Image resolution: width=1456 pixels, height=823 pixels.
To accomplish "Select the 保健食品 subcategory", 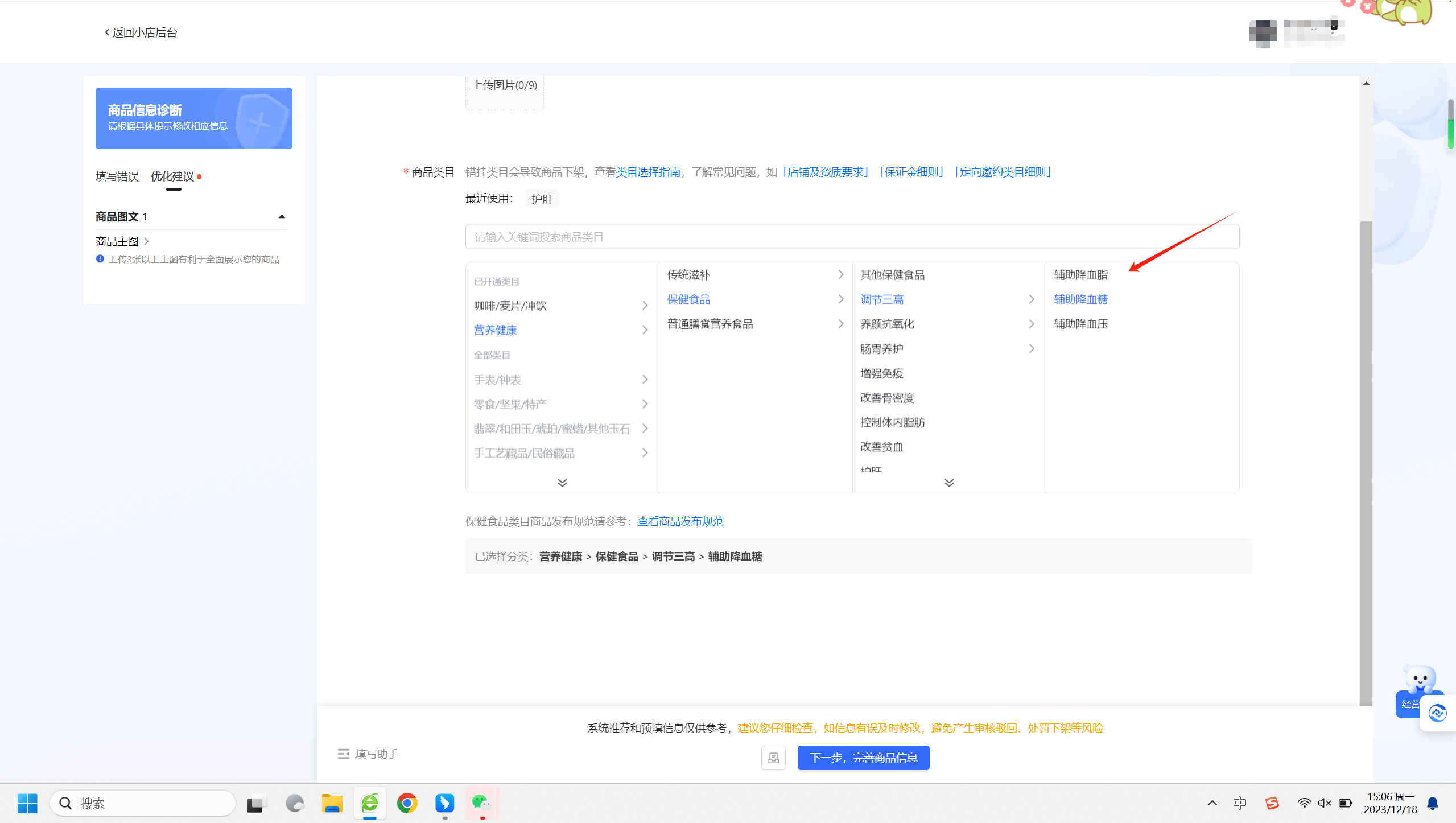I will tap(755, 299).
